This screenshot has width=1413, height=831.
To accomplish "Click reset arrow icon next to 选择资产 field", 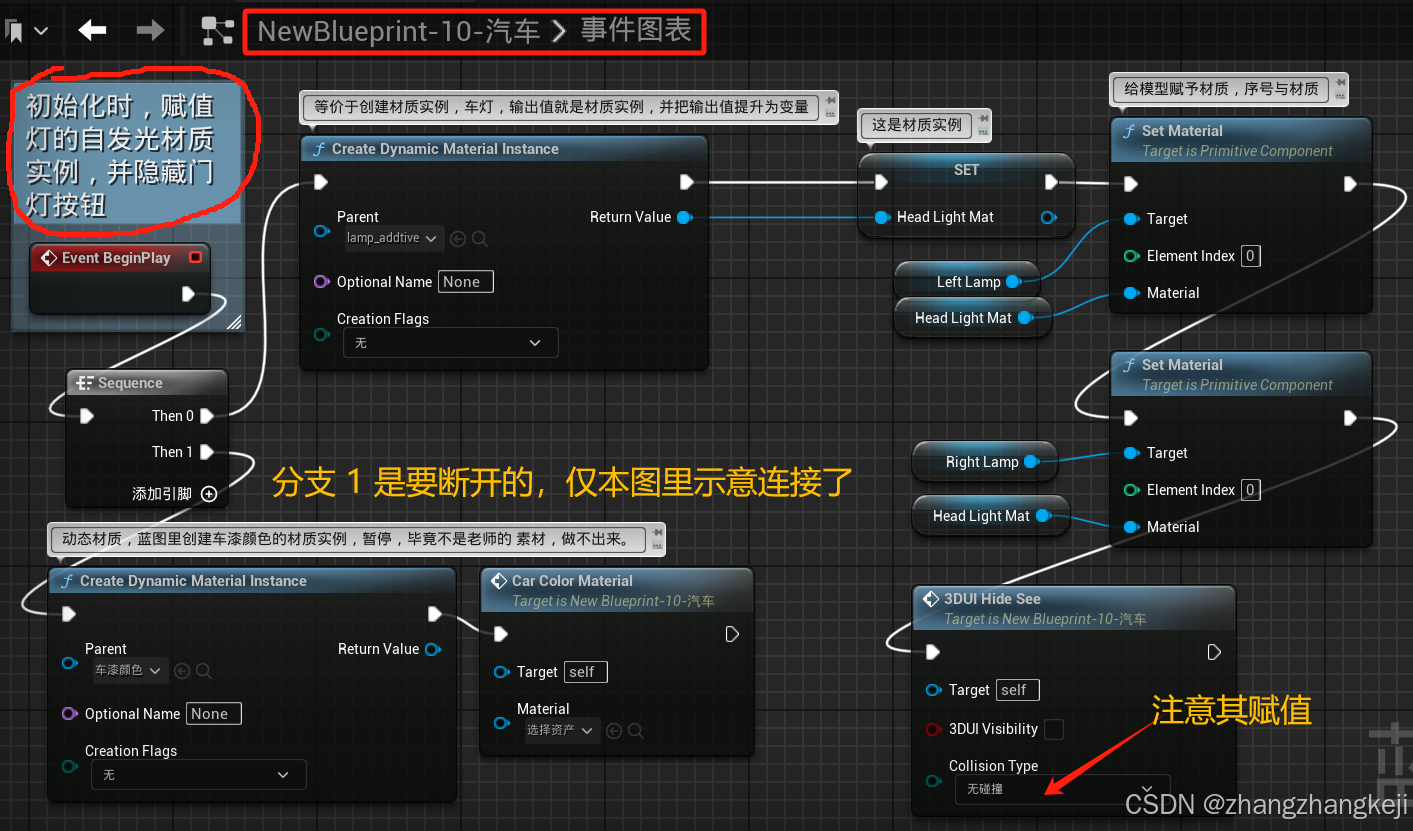I will pos(613,730).
